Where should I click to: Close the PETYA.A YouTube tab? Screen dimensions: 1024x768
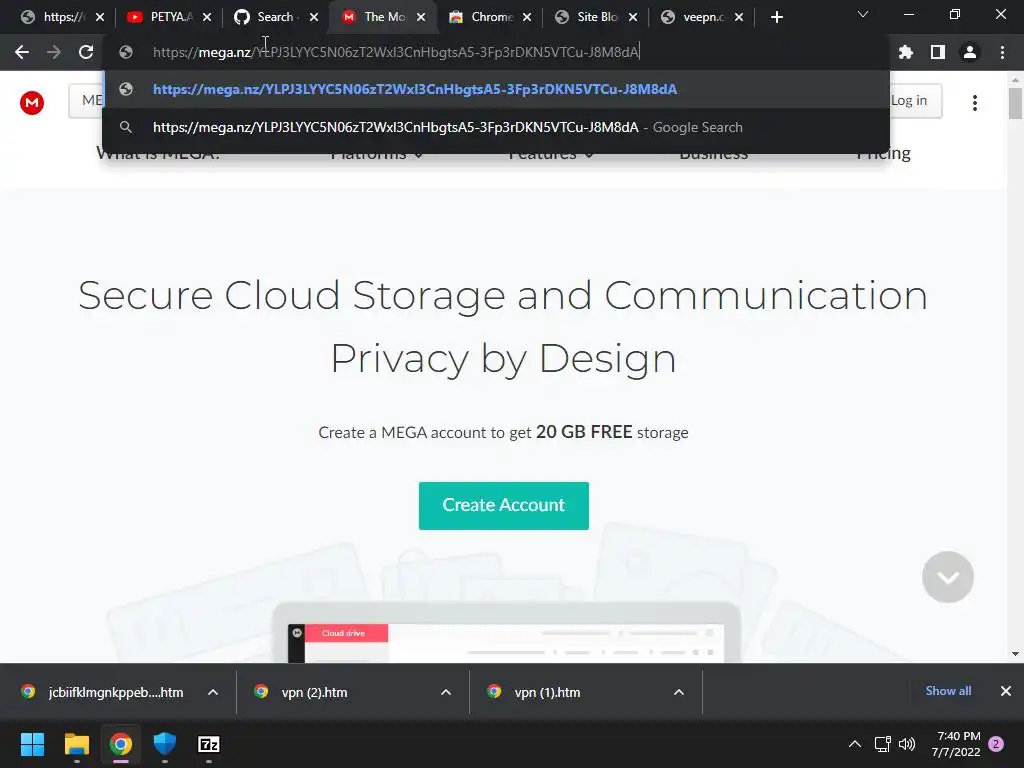(x=207, y=17)
